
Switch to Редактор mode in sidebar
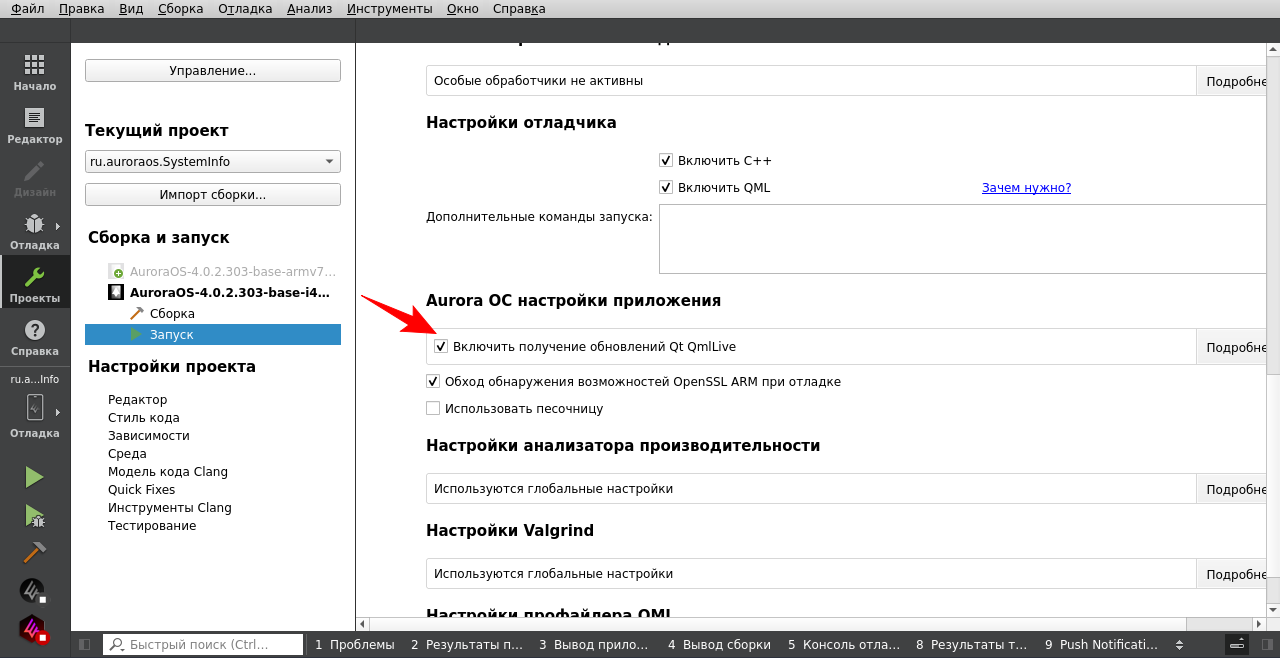[x=34, y=125]
